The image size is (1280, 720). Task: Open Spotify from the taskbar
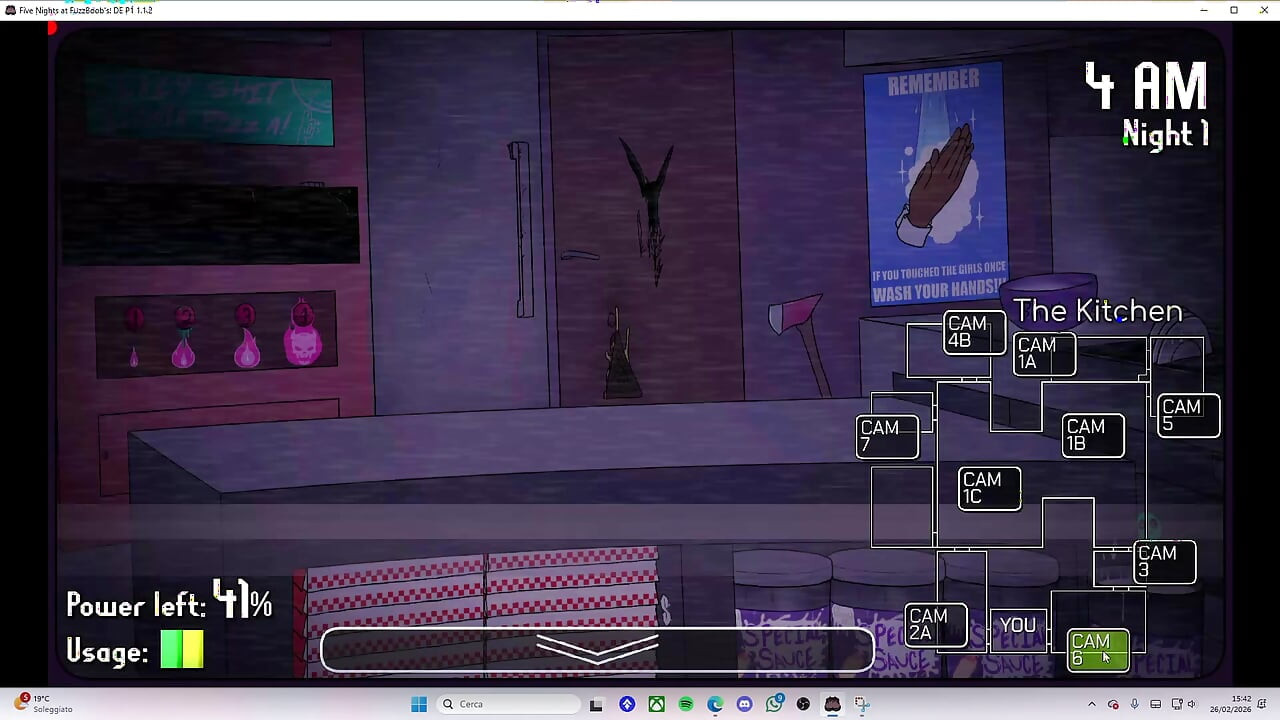click(686, 704)
